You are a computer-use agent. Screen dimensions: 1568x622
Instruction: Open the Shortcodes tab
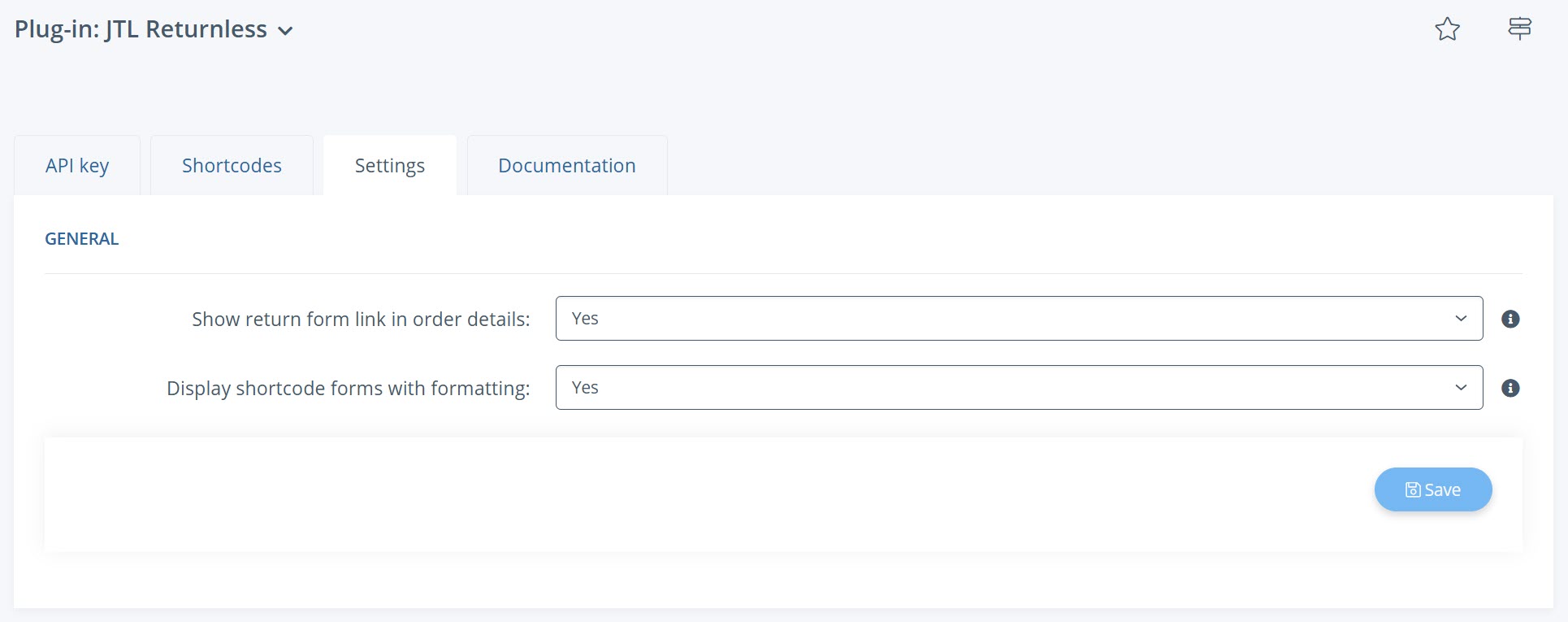coord(232,166)
